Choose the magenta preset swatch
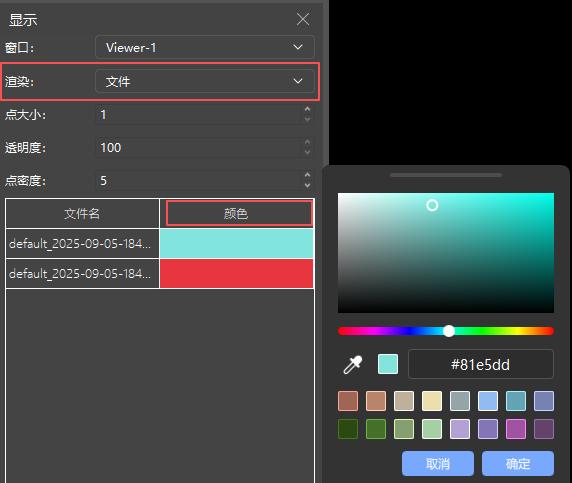The height and width of the screenshot is (483, 572). 516,429
